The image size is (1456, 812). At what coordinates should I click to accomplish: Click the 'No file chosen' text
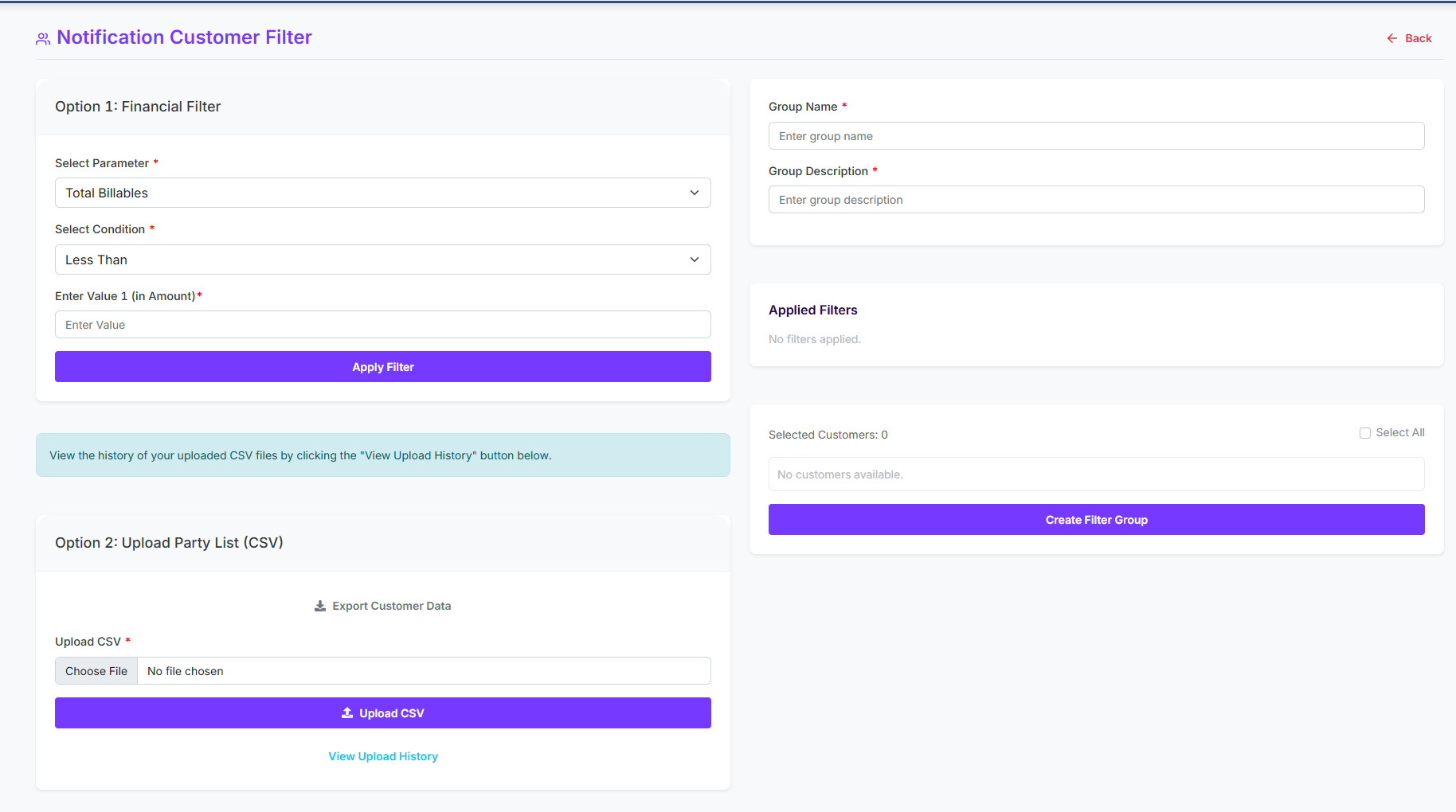186,671
